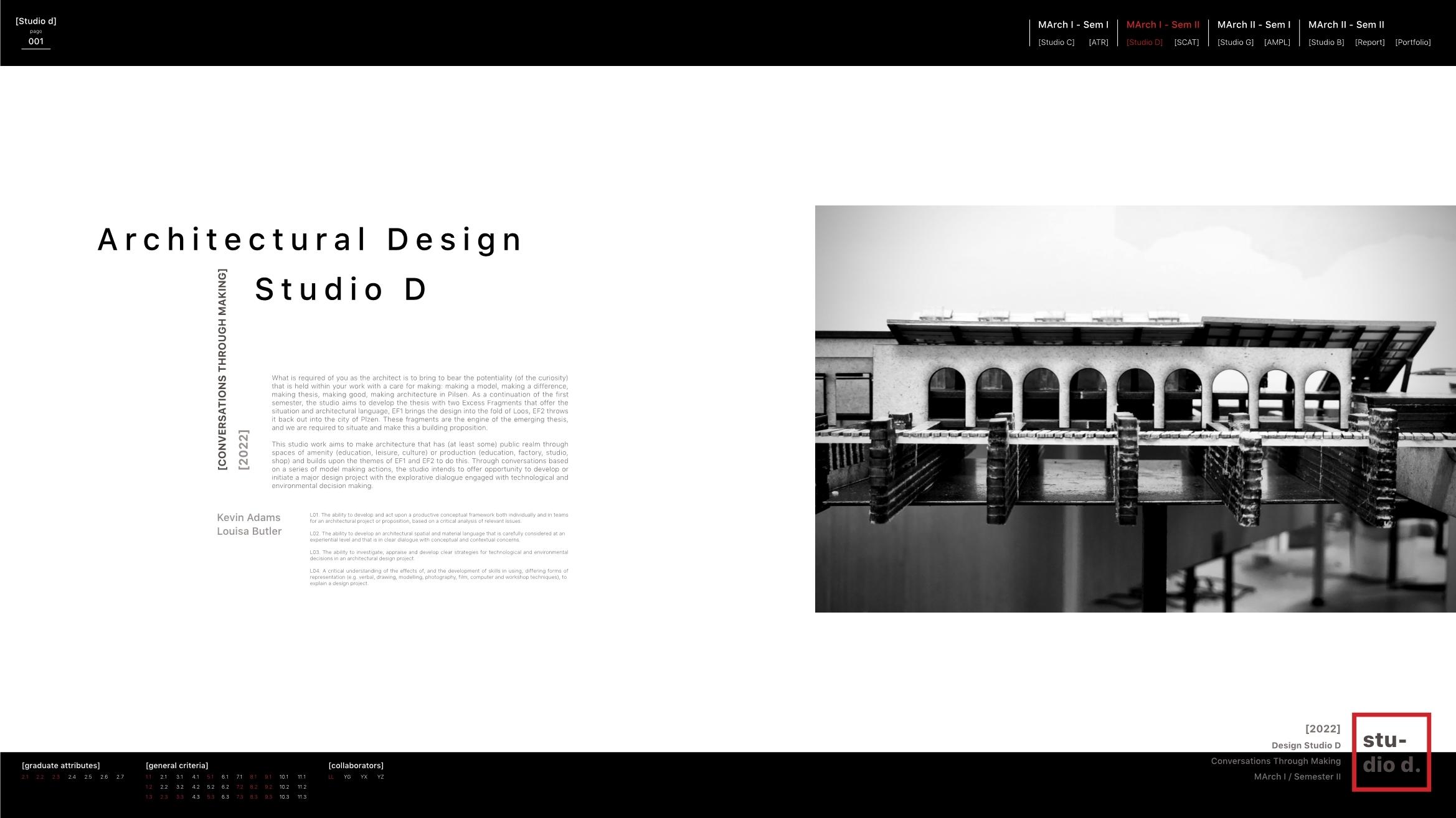1456x818 pixels.
Task: Click the 001 page number indicator
Action: coord(36,42)
